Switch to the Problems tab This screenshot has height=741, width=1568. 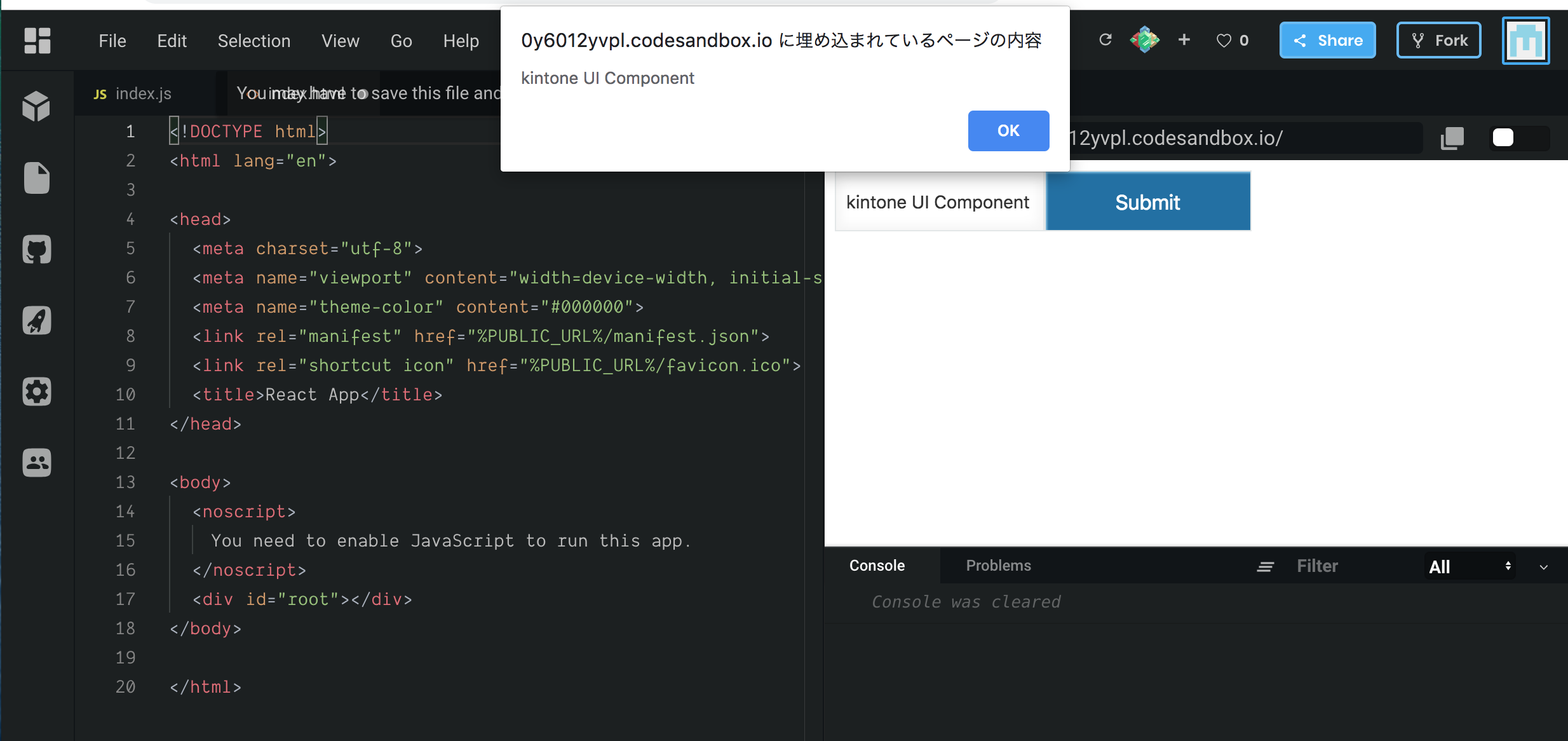pyautogui.click(x=999, y=566)
